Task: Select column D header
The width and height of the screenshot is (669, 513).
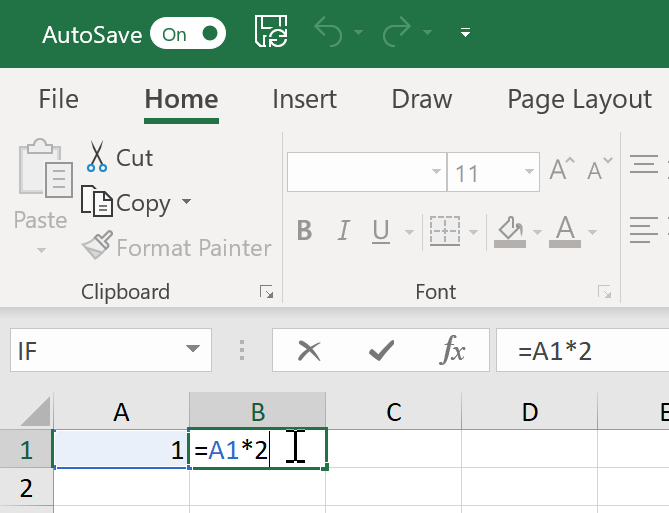Action: (530, 412)
